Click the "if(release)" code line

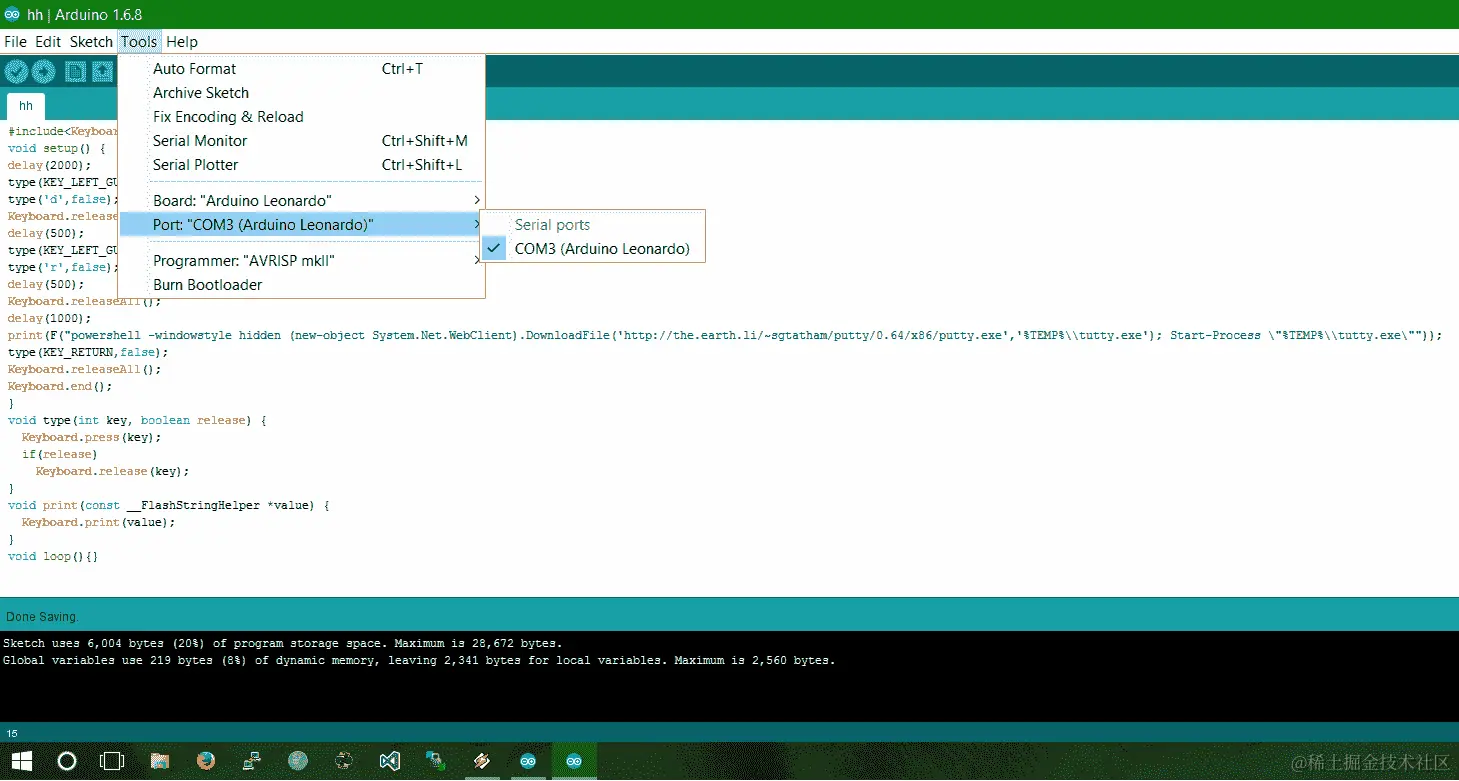pos(60,454)
